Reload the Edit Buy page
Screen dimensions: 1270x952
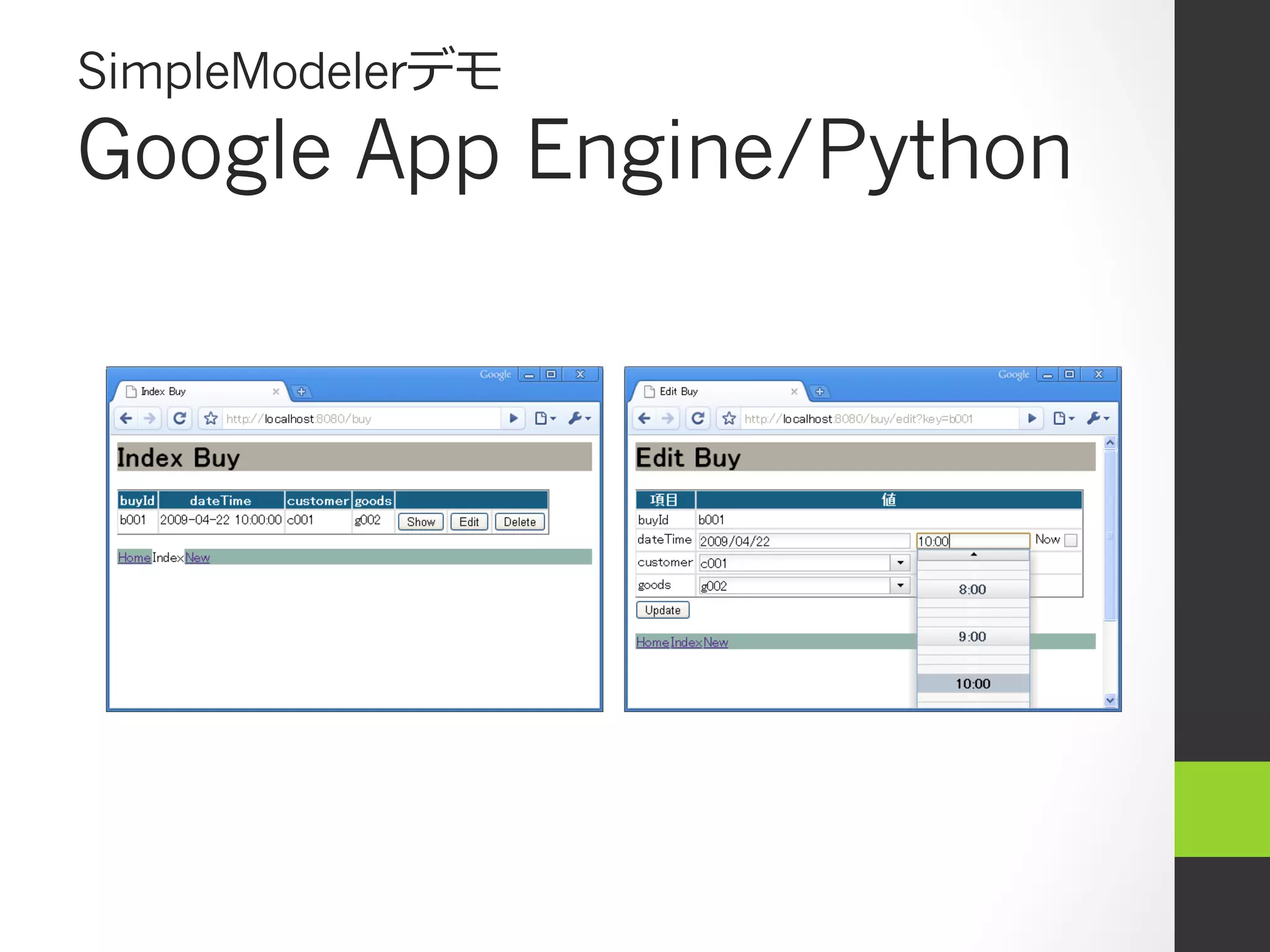698,418
